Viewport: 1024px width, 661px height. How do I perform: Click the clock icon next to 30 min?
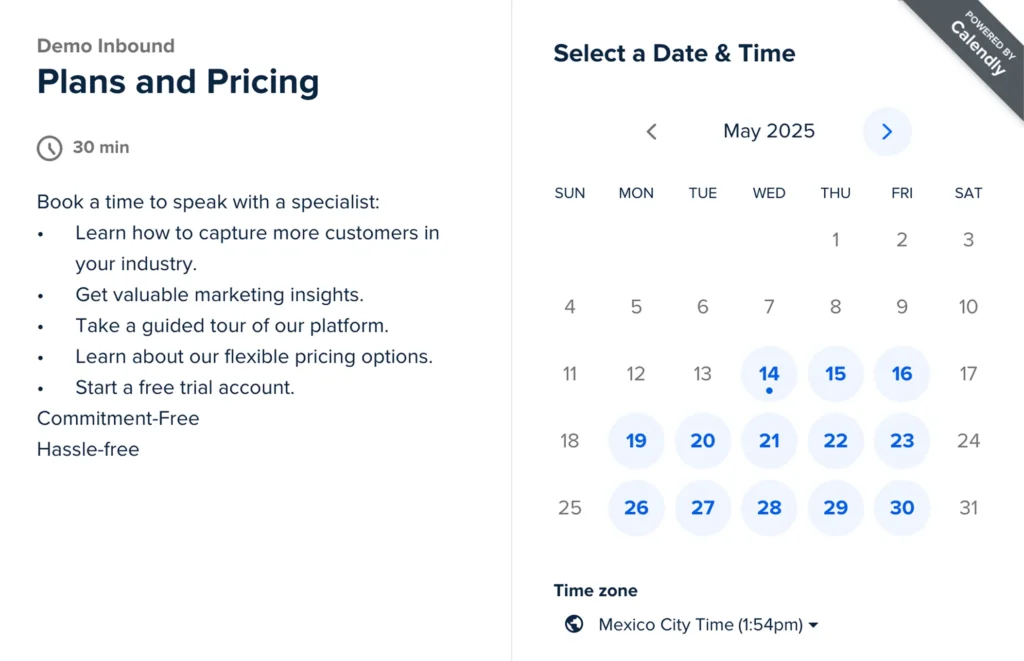click(x=50, y=148)
